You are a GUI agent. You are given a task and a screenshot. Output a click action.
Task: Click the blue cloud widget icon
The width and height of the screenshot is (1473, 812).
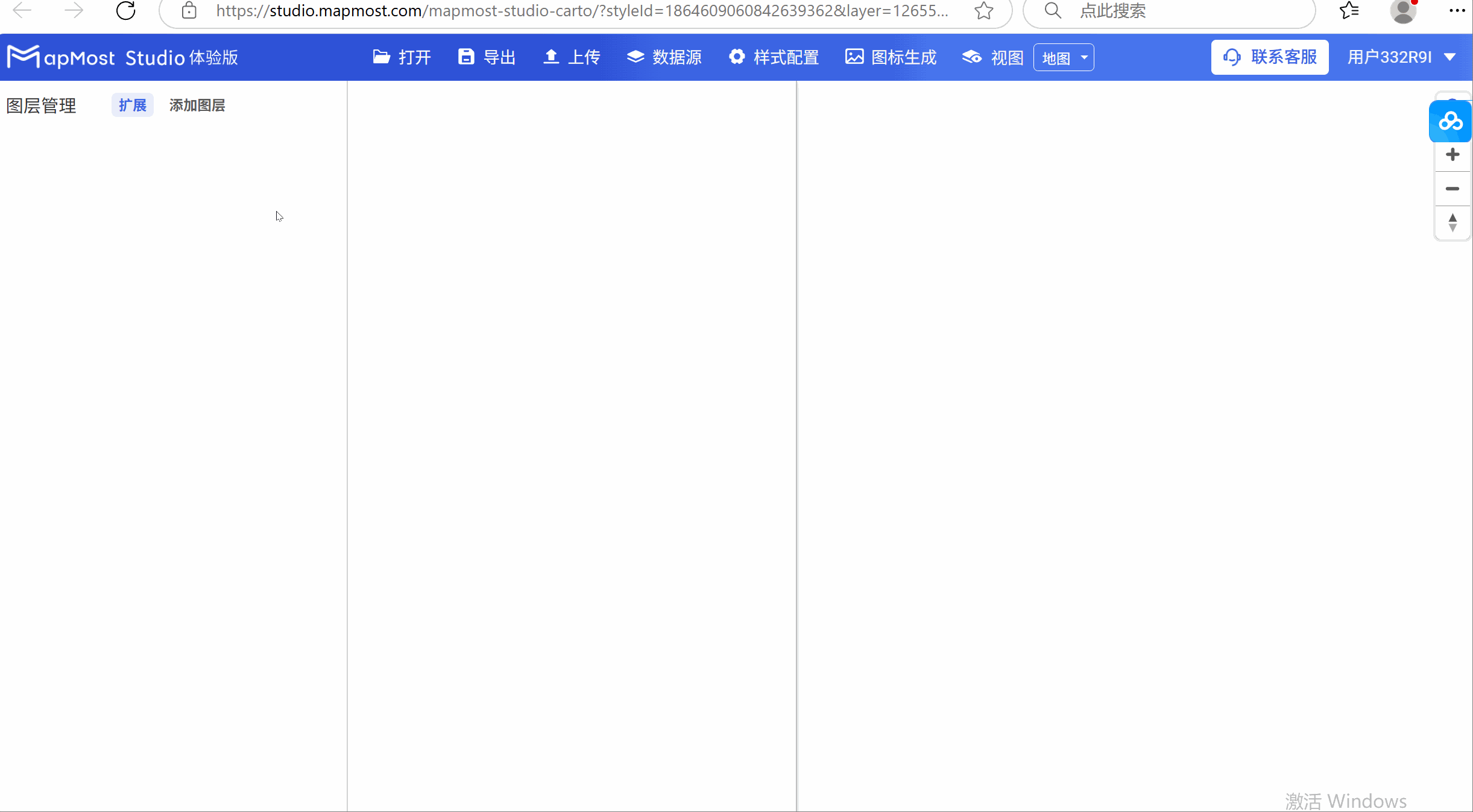tap(1450, 121)
